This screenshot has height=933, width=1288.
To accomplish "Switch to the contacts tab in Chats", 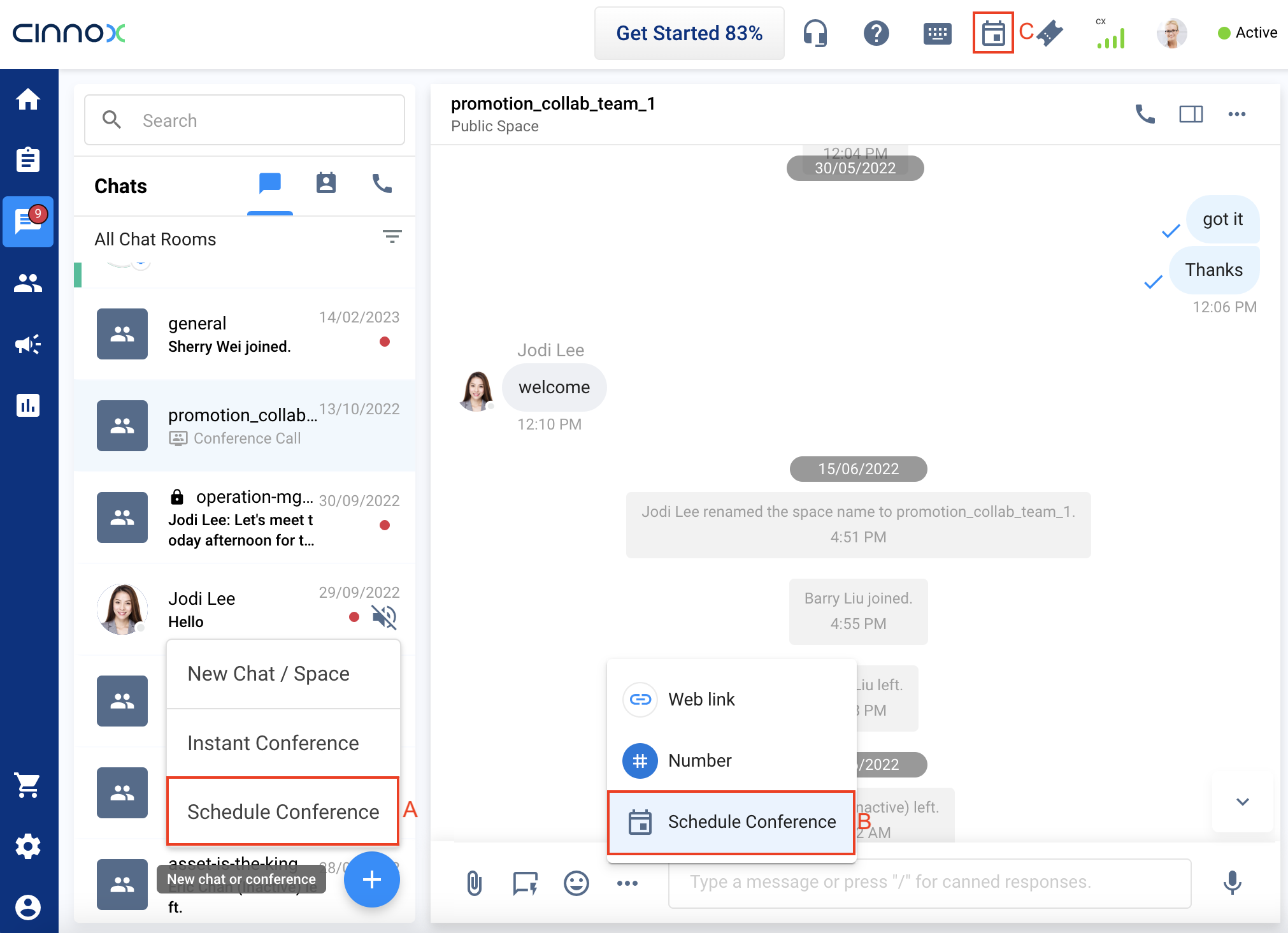I will click(326, 184).
